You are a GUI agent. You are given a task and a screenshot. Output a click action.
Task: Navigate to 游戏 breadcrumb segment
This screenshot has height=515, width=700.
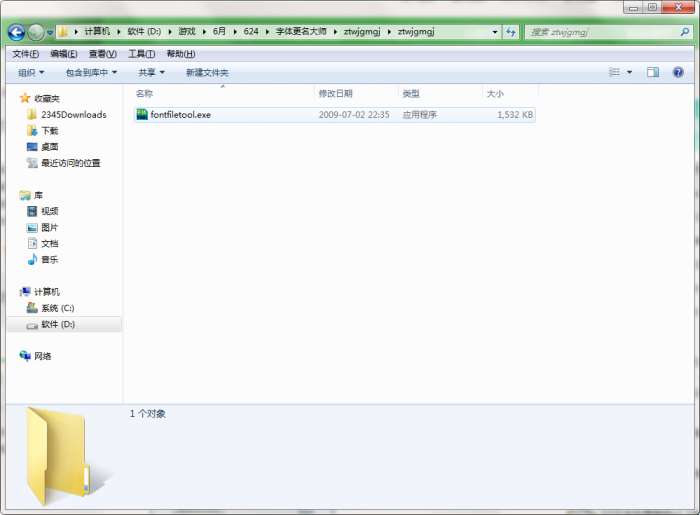[x=187, y=31]
